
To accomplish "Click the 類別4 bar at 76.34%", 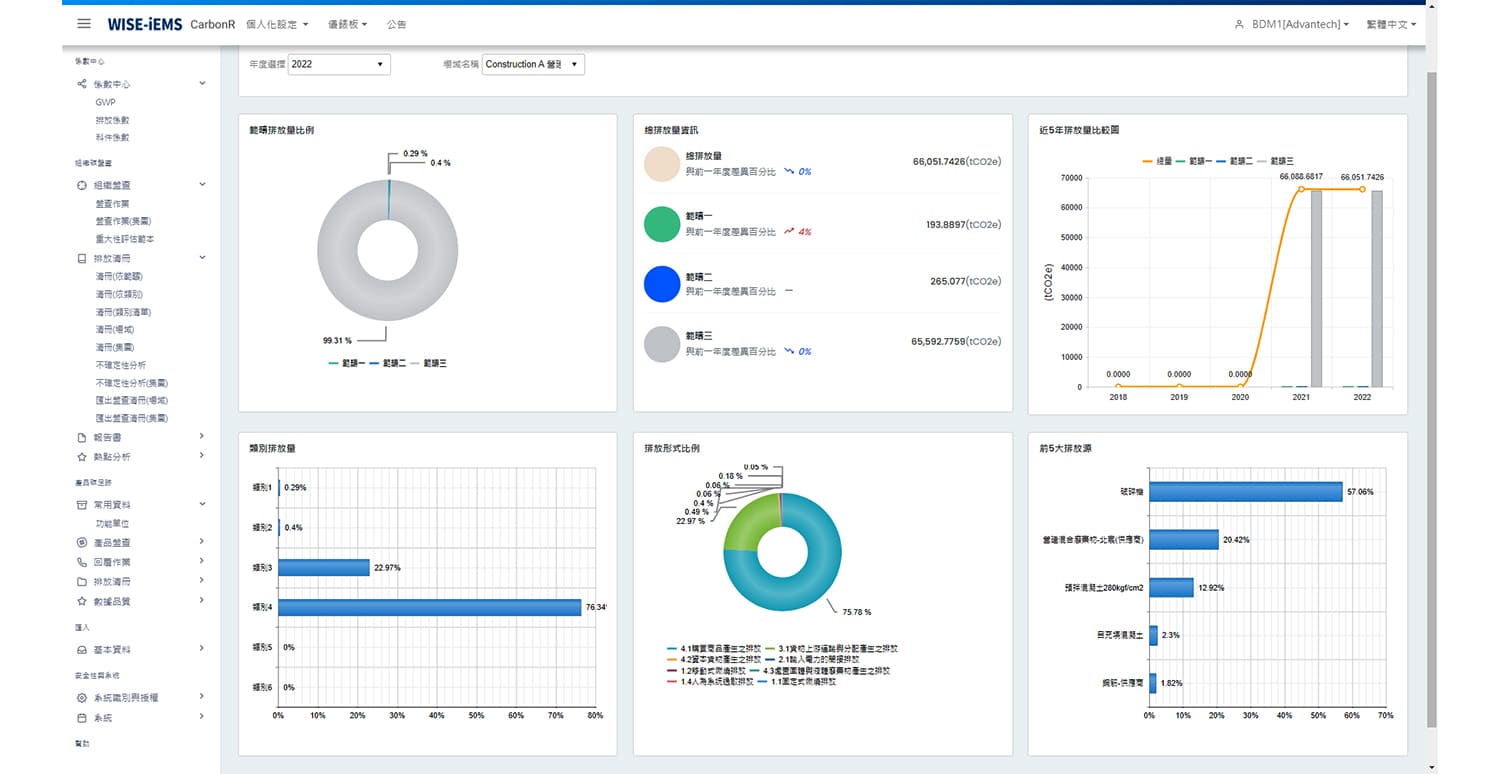I will point(430,607).
